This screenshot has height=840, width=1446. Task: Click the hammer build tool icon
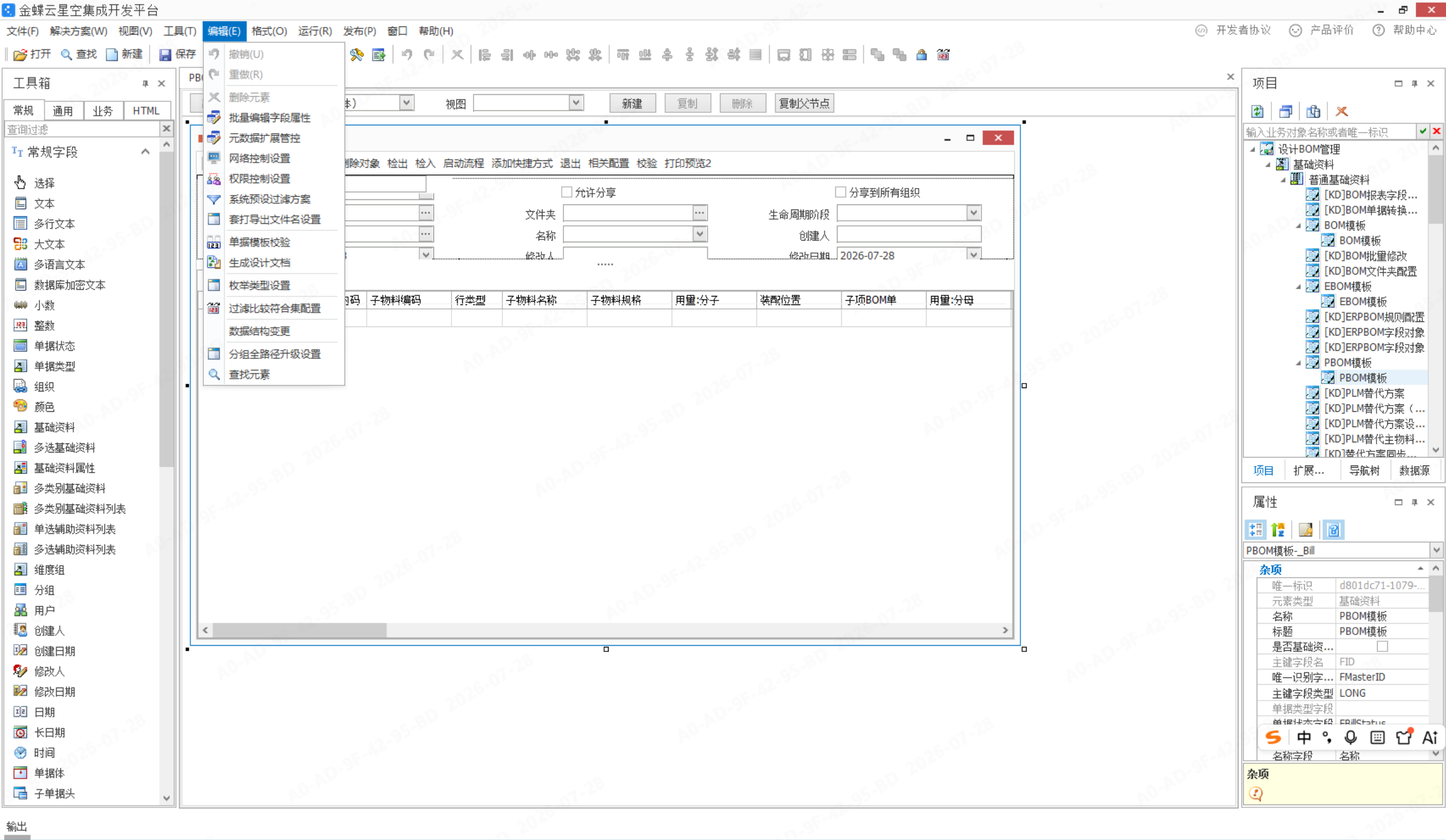[357, 55]
